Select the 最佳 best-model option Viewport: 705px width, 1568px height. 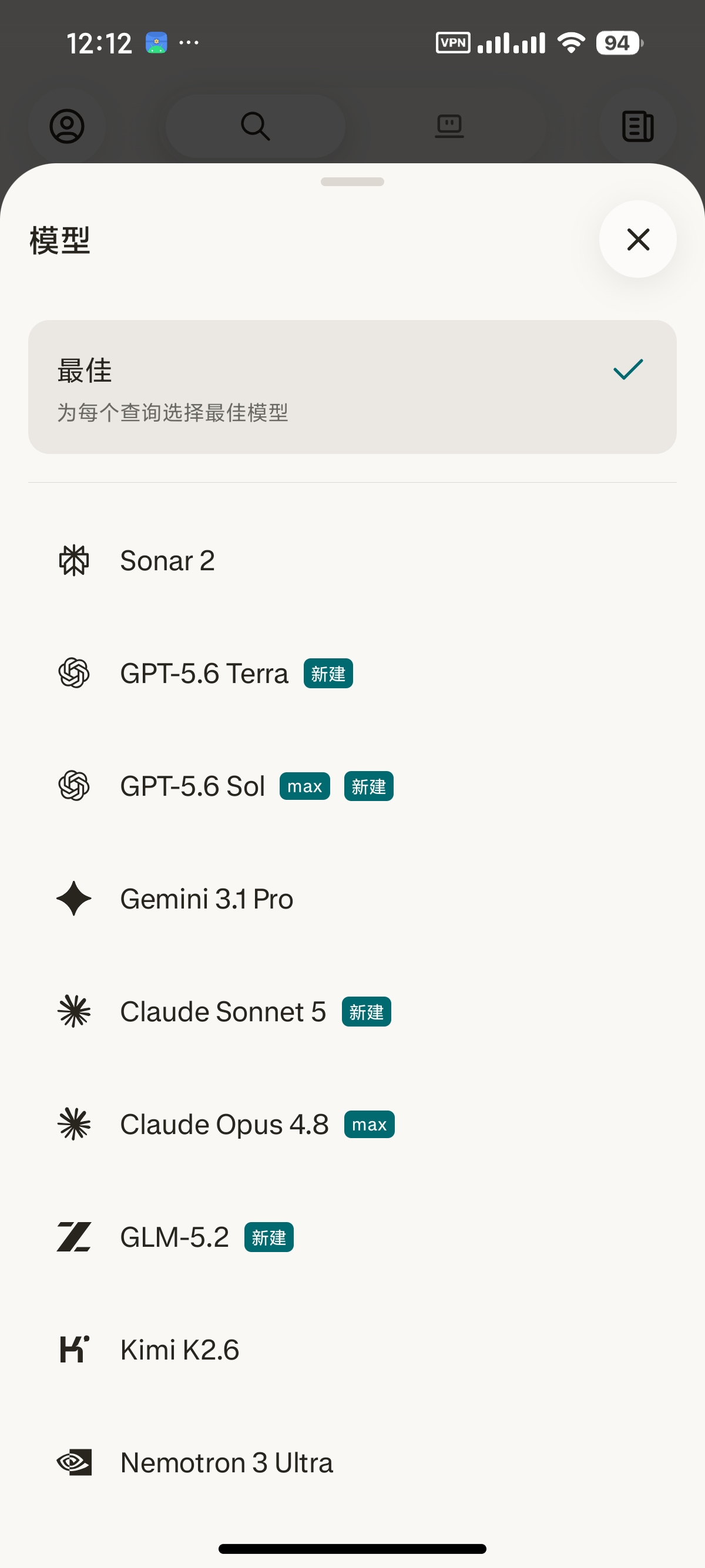click(x=352, y=387)
